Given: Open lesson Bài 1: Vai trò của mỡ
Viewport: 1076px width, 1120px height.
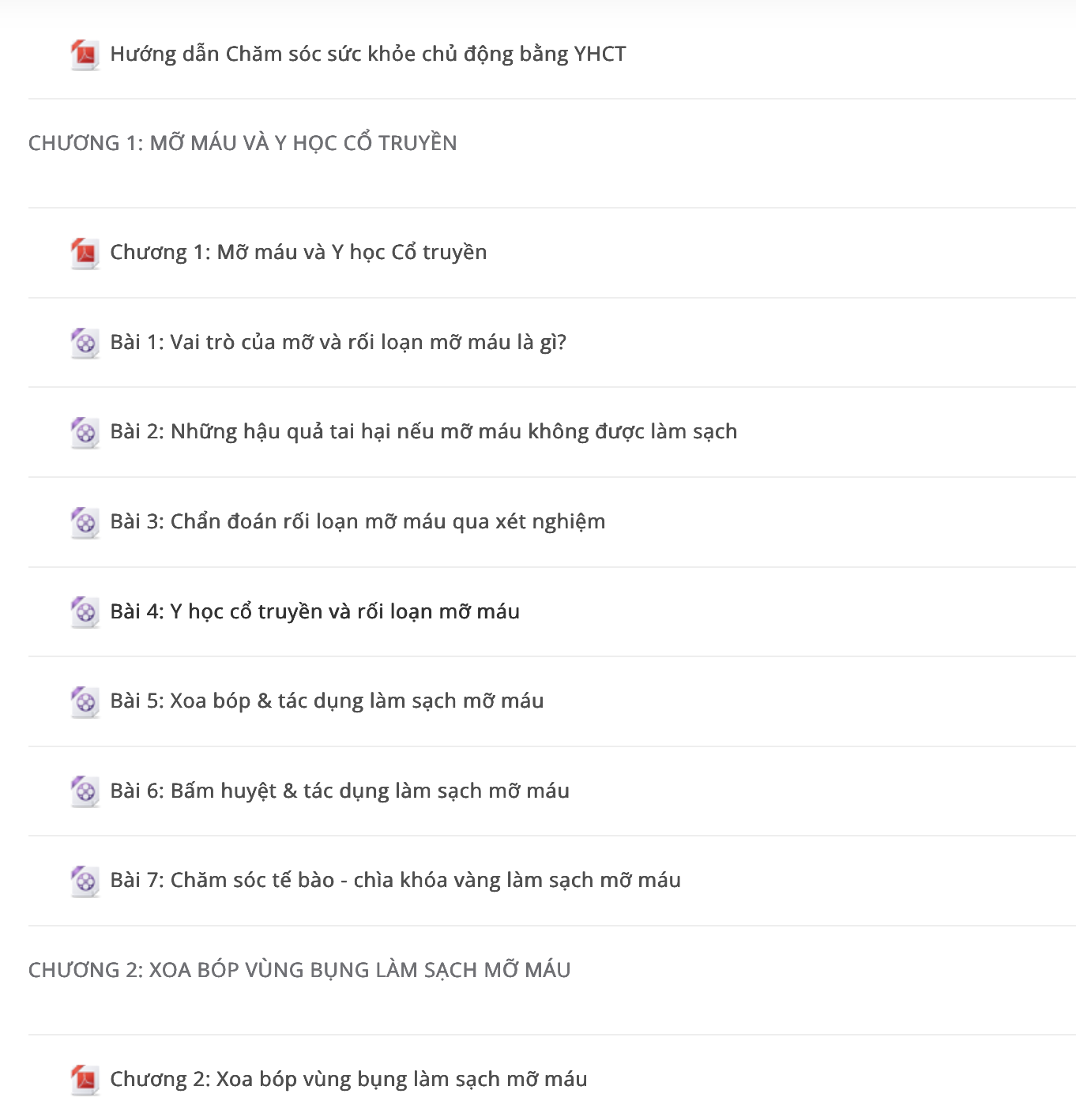Looking at the screenshot, I should tap(338, 343).
